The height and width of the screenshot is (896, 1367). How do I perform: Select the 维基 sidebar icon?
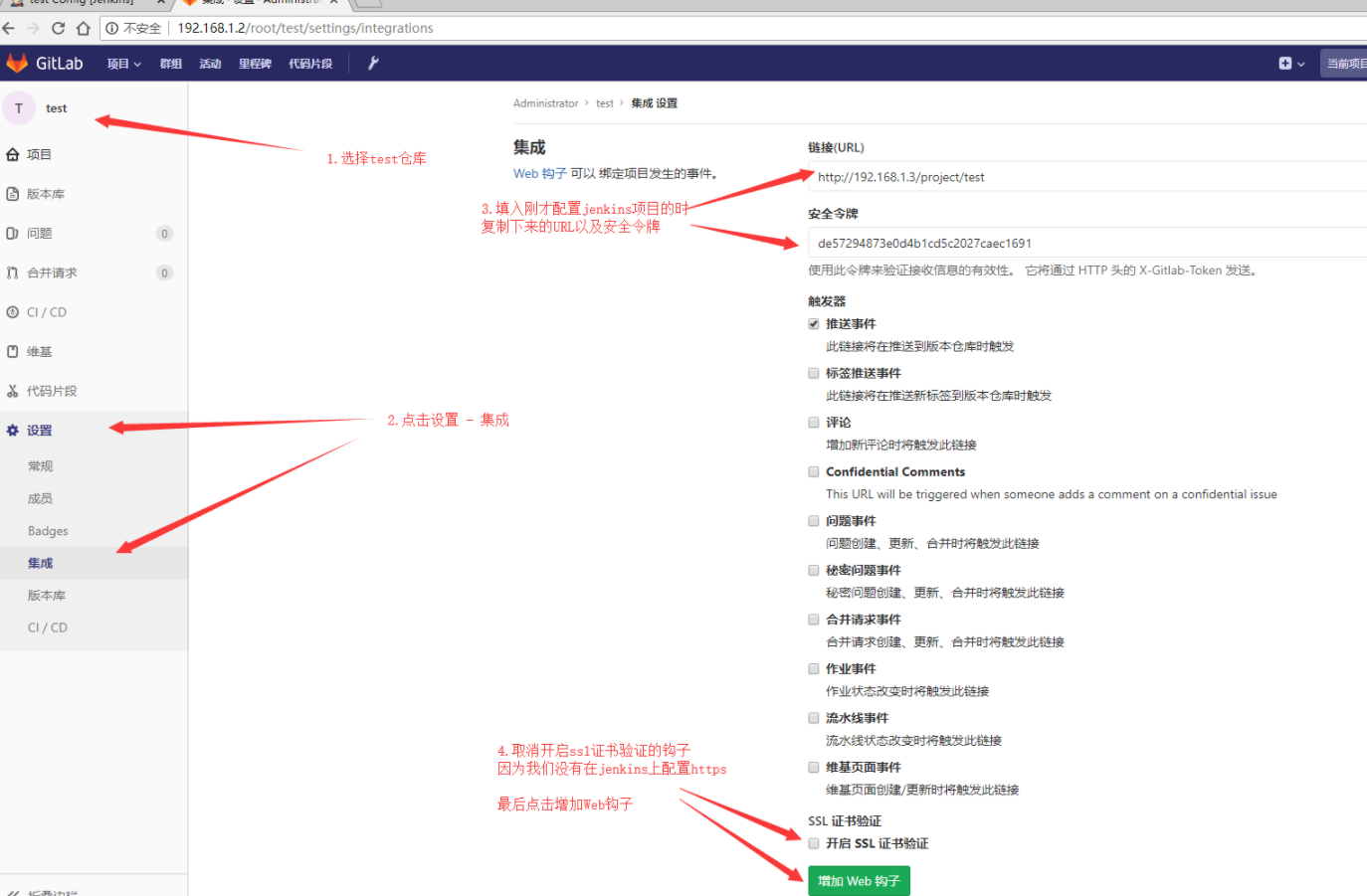click(x=12, y=351)
